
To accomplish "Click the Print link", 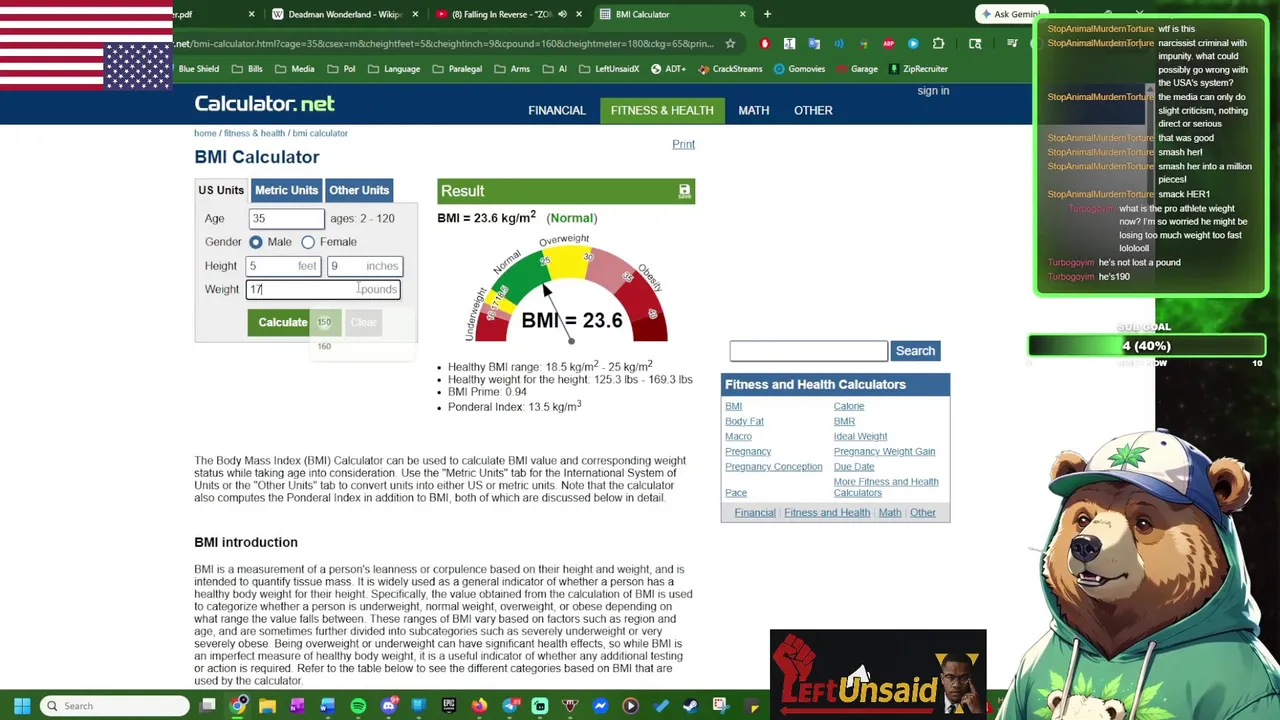I will (x=683, y=144).
